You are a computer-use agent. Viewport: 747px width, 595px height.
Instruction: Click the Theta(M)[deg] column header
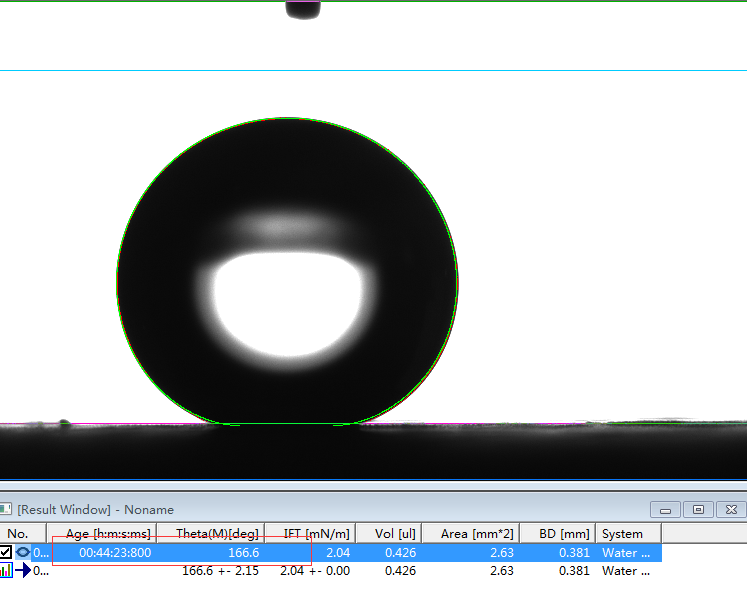point(217,533)
